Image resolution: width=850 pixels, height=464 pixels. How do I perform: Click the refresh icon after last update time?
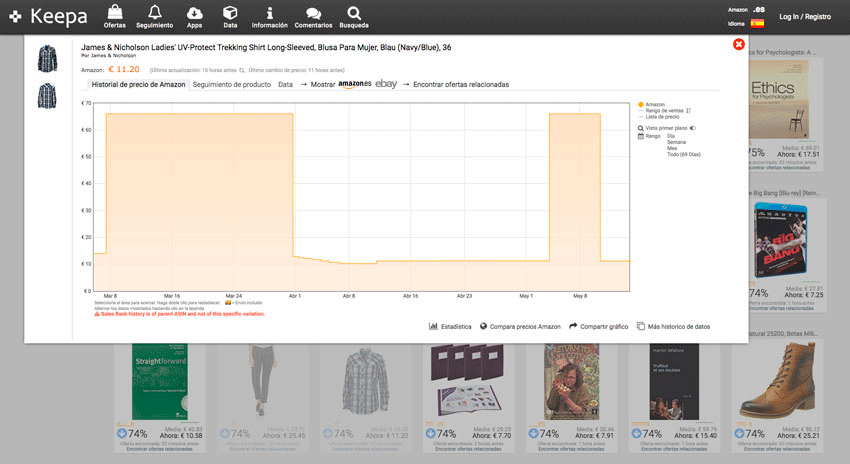[242, 70]
